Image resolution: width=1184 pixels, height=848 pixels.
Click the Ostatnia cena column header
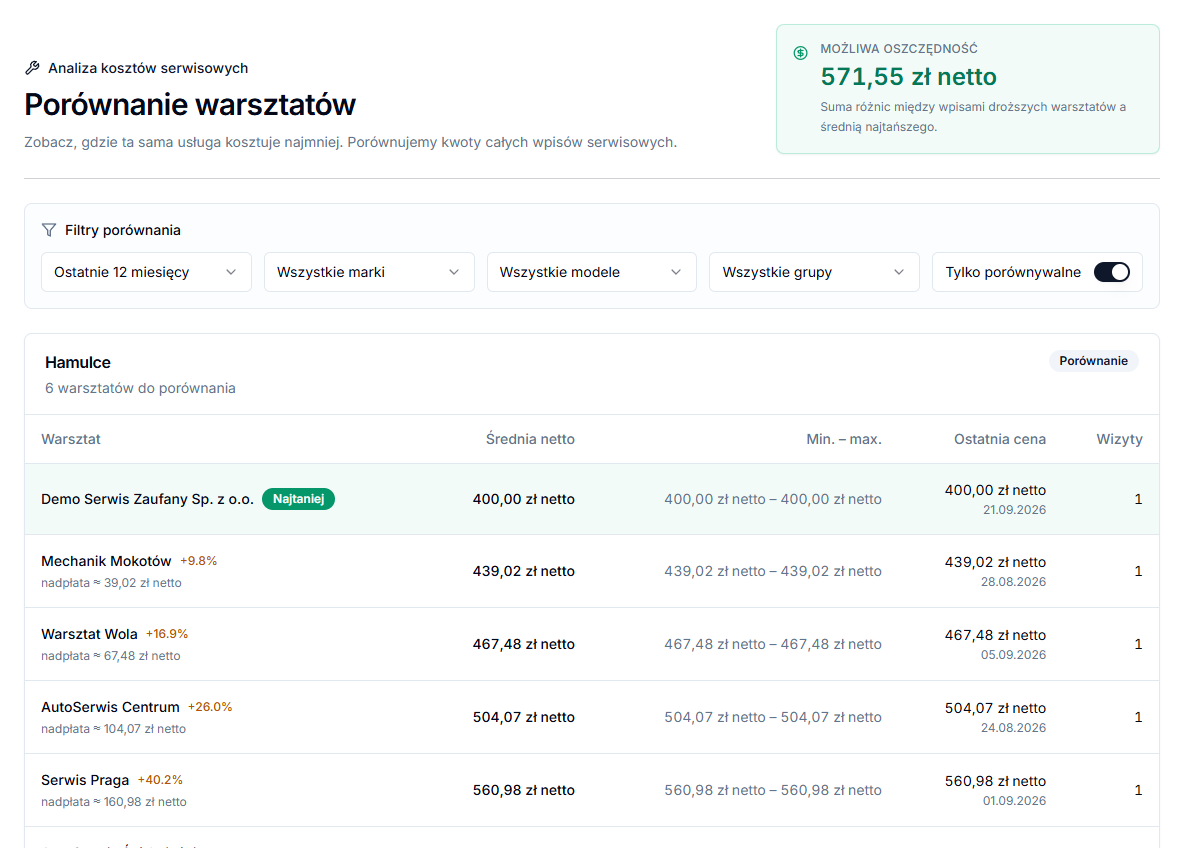[x=1000, y=439]
